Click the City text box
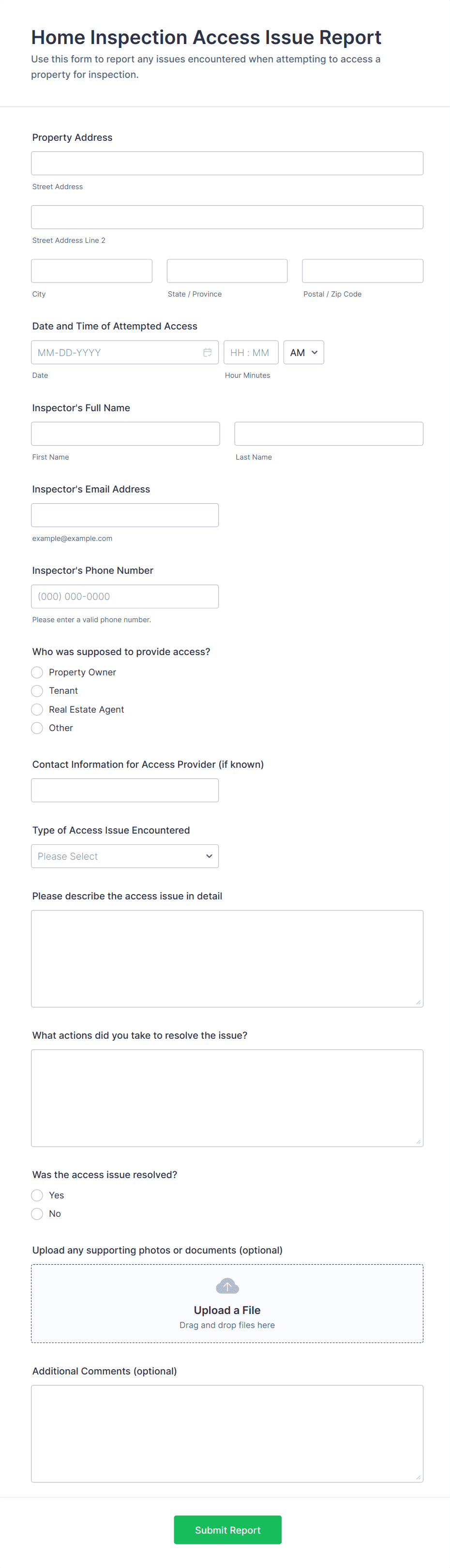 92,271
